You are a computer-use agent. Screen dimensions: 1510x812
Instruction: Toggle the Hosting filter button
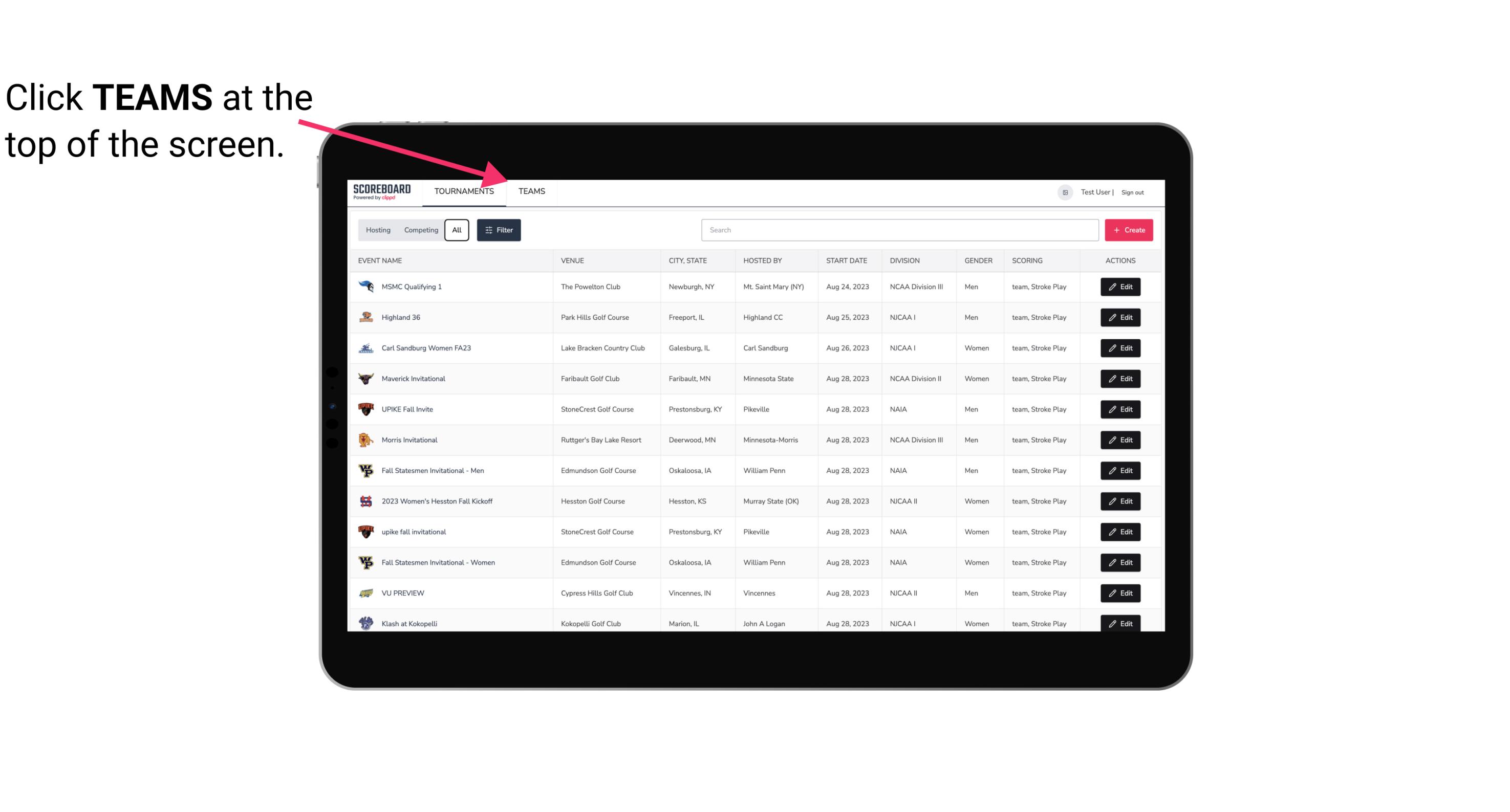click(378, 230)
